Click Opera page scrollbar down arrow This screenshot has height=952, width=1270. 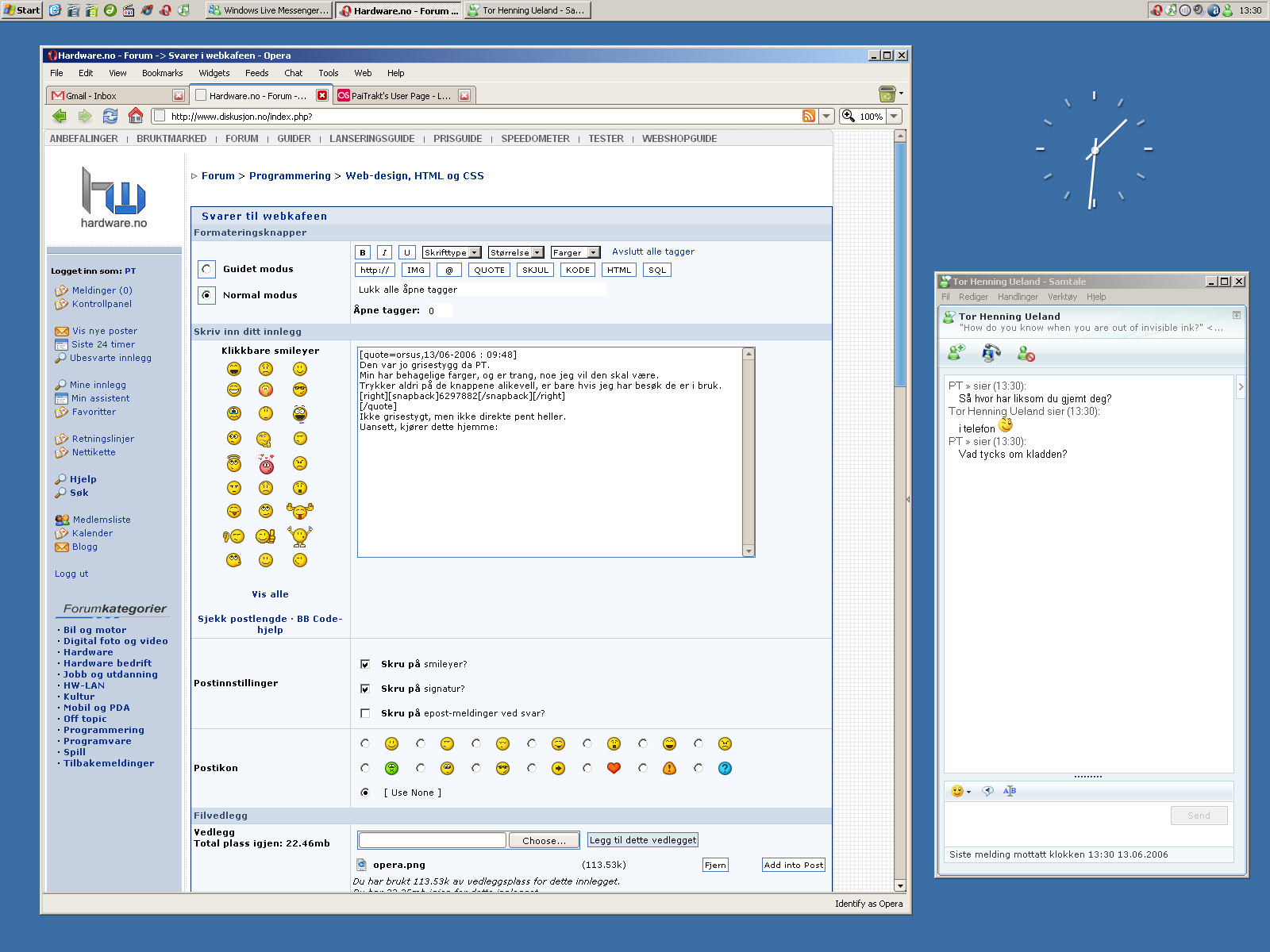pyautogui.click(x=900, y=885)
